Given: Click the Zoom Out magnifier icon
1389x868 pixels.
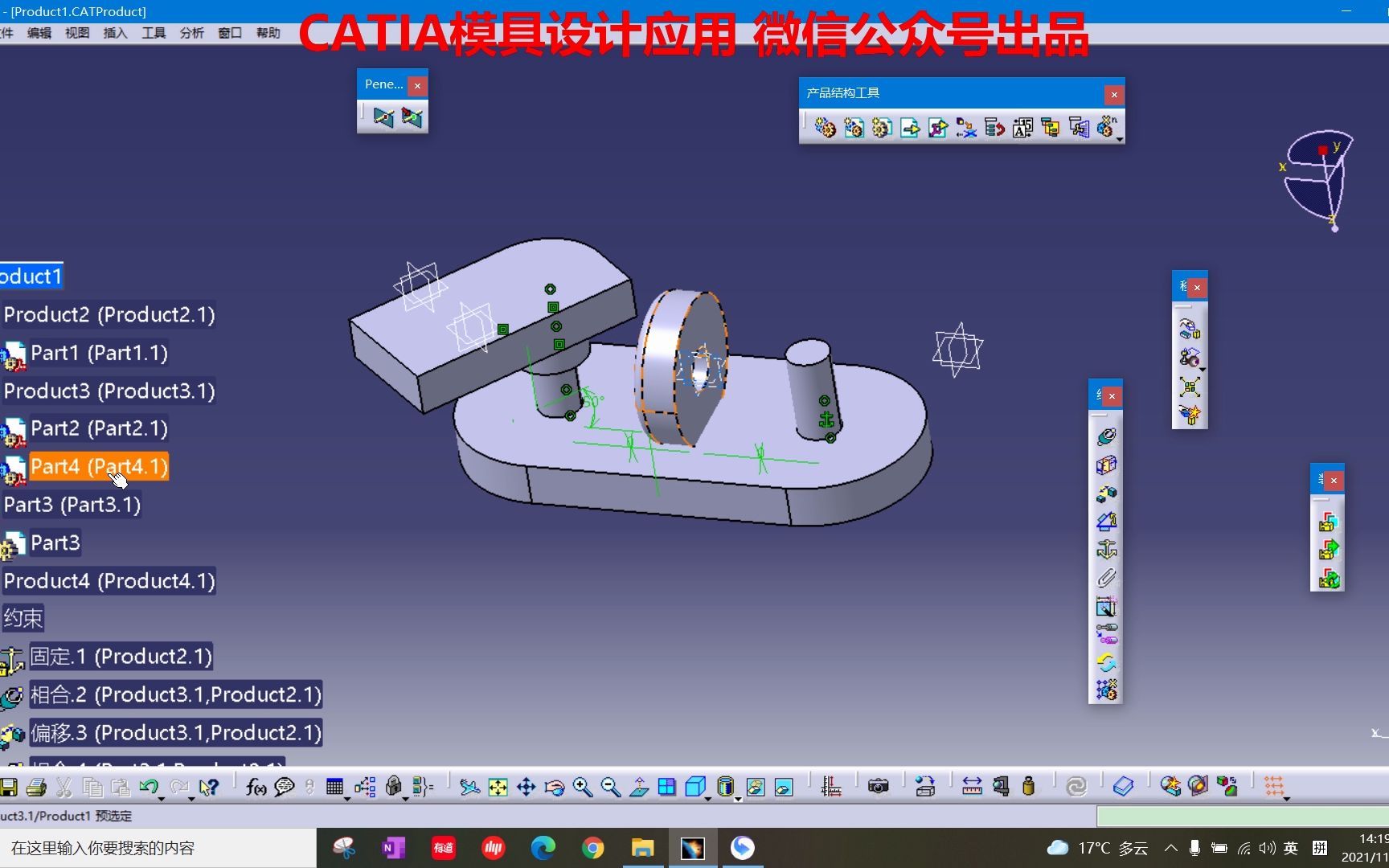Looking at the screenshot, I should tap(611, 787).
